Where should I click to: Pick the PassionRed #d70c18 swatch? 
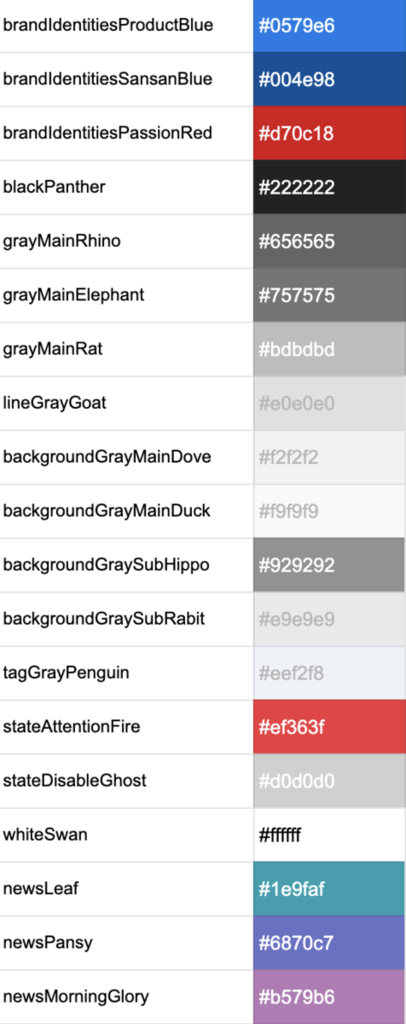pos(330,133)
